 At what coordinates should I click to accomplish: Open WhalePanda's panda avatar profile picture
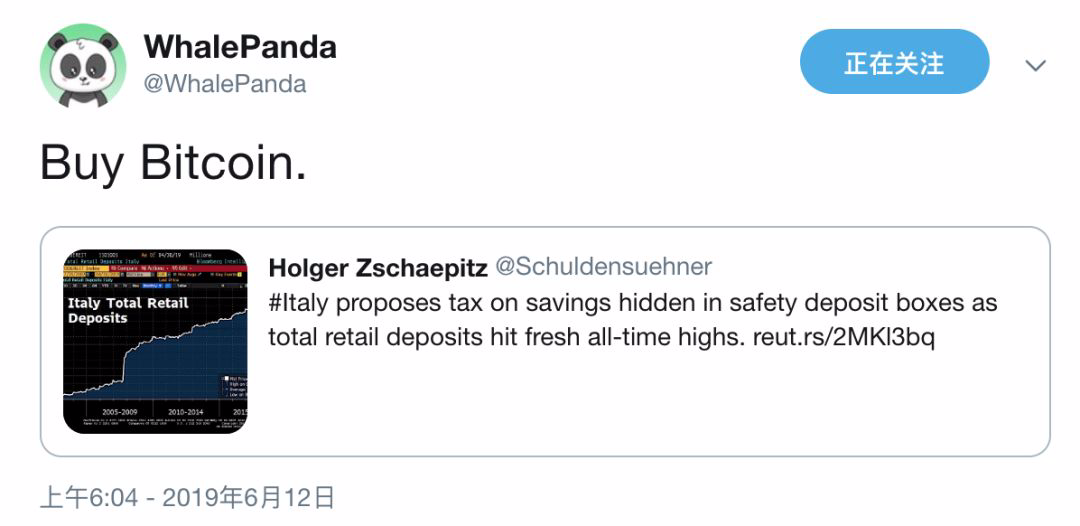pyautogui.click(x=83, y=65)
